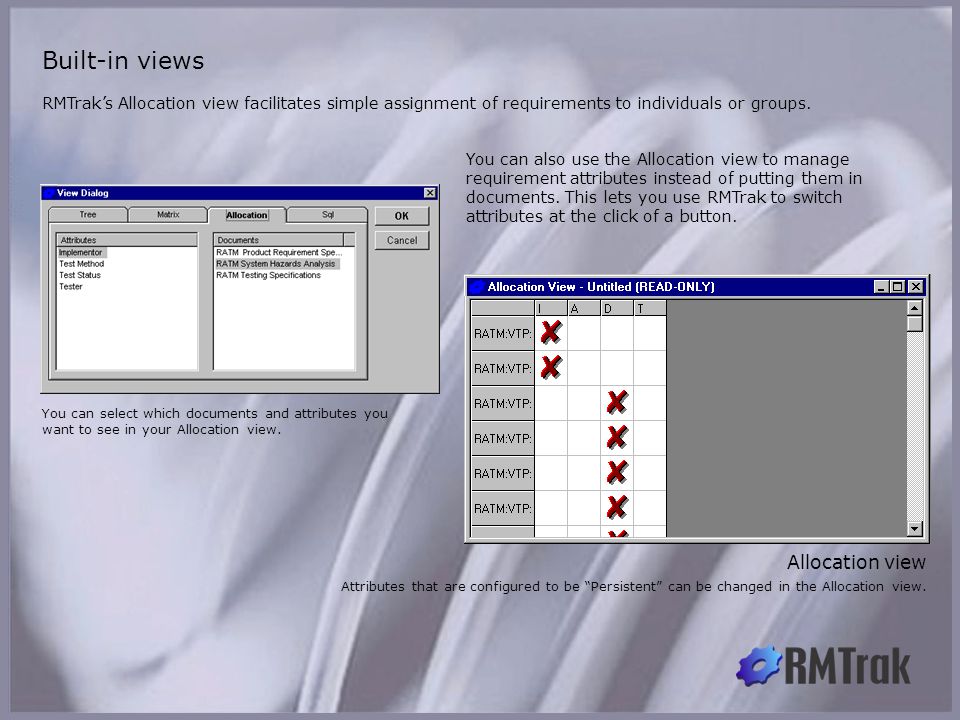Select the A column header
This screenshot has width=960, height=720.
click(584, 309)
